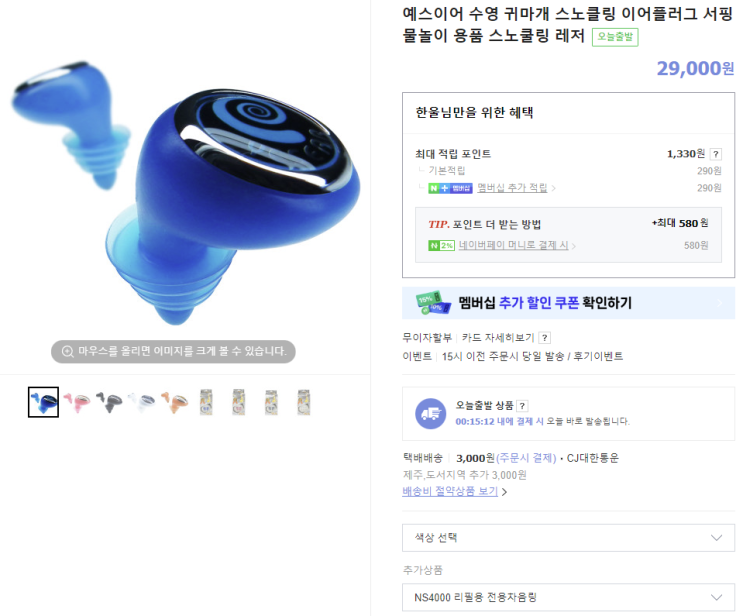Open the 색상 선택 dropdown
The image size is (743, 616).
click(x=568, y=538)
